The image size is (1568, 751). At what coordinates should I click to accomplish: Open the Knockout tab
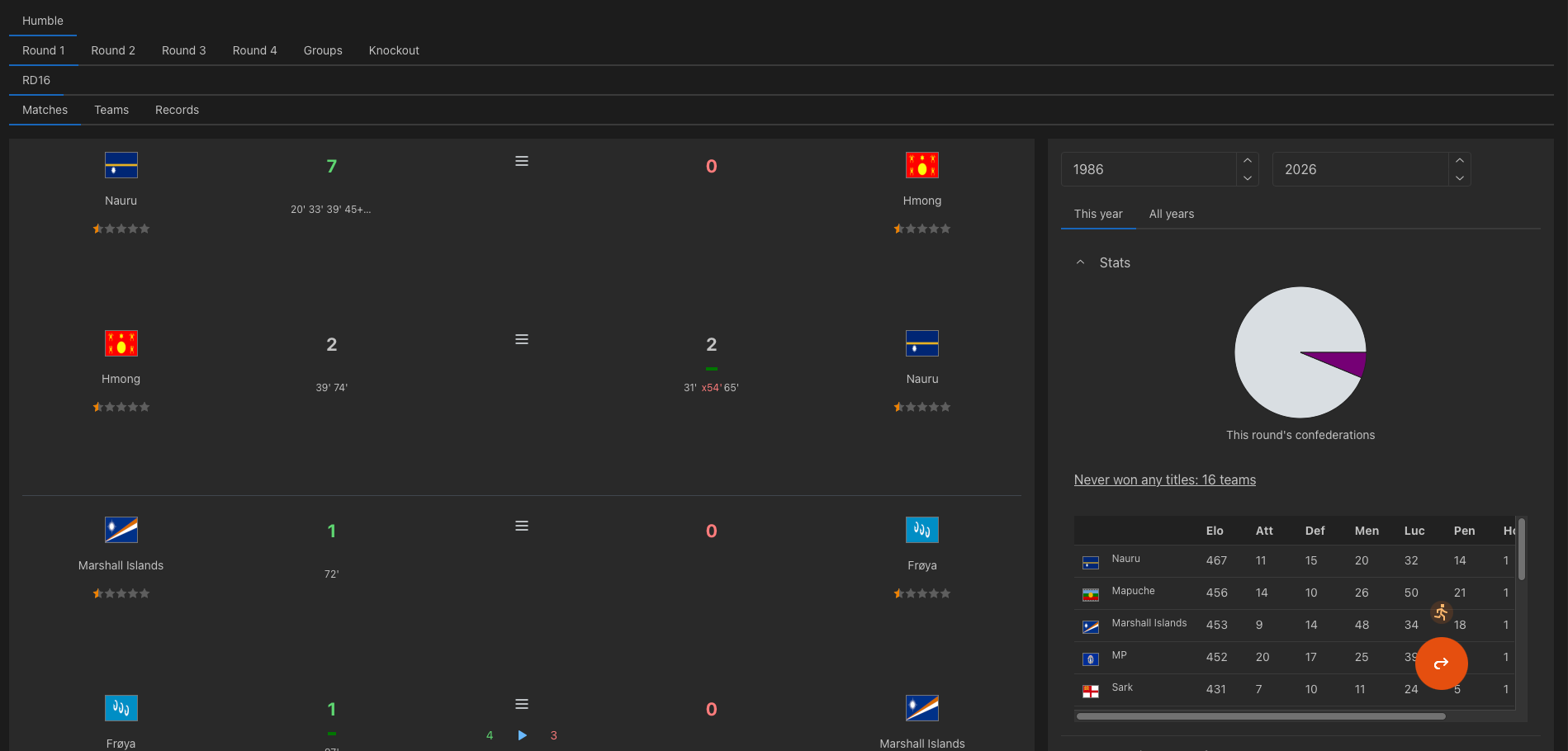tap(394, 50)
